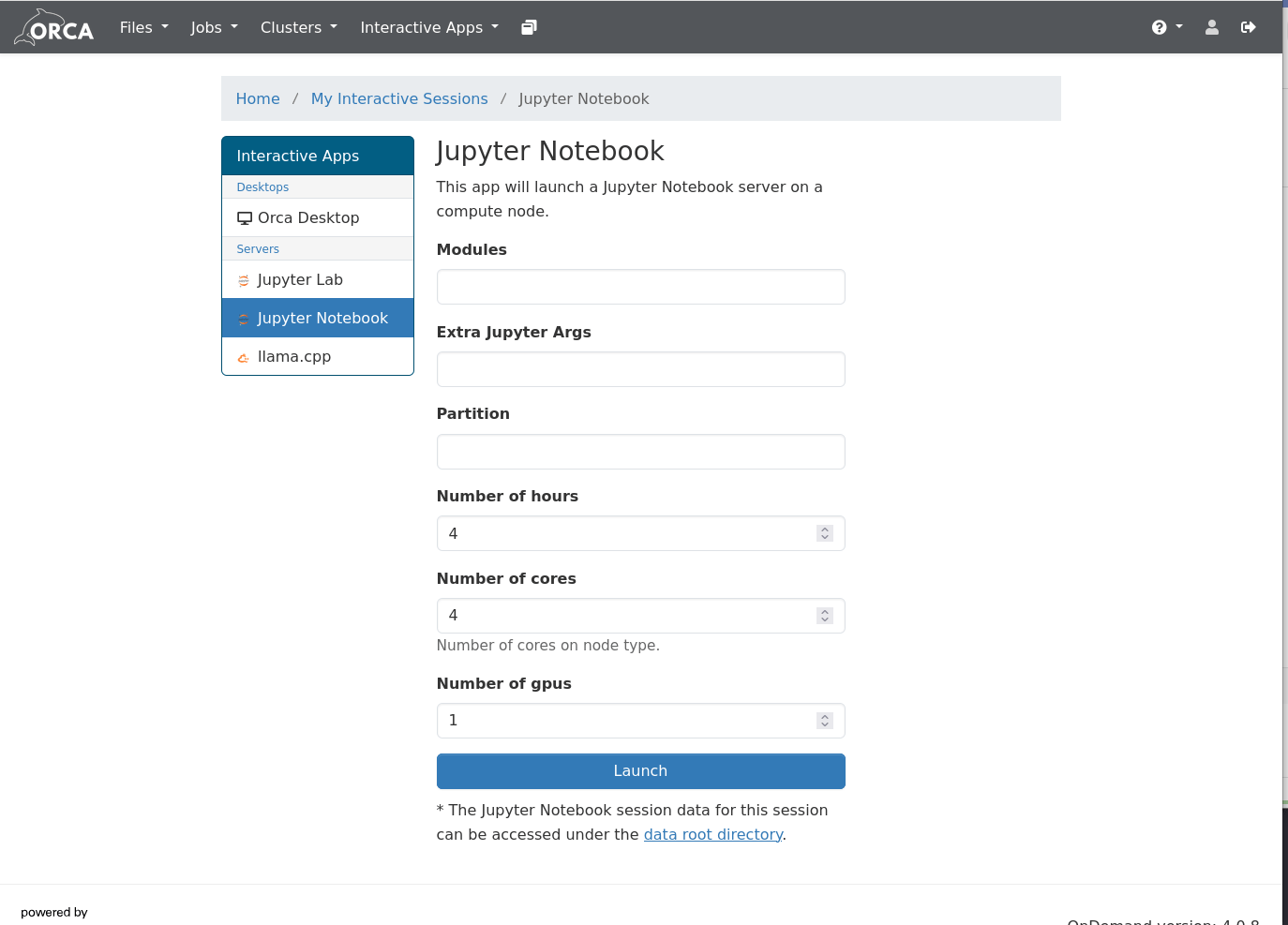Open the Clusters dropdown menu
The image size is (1288, 925).
(298, 27)
